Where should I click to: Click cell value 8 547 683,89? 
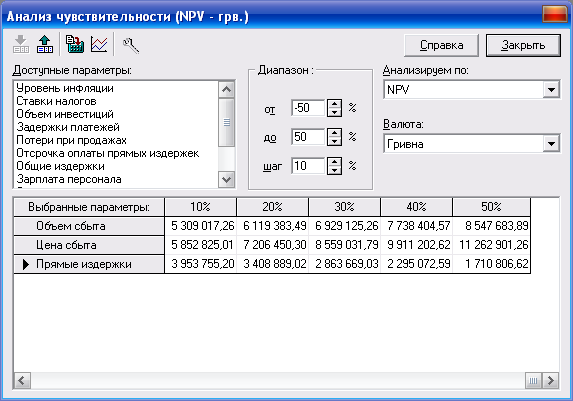click(492, 226)
